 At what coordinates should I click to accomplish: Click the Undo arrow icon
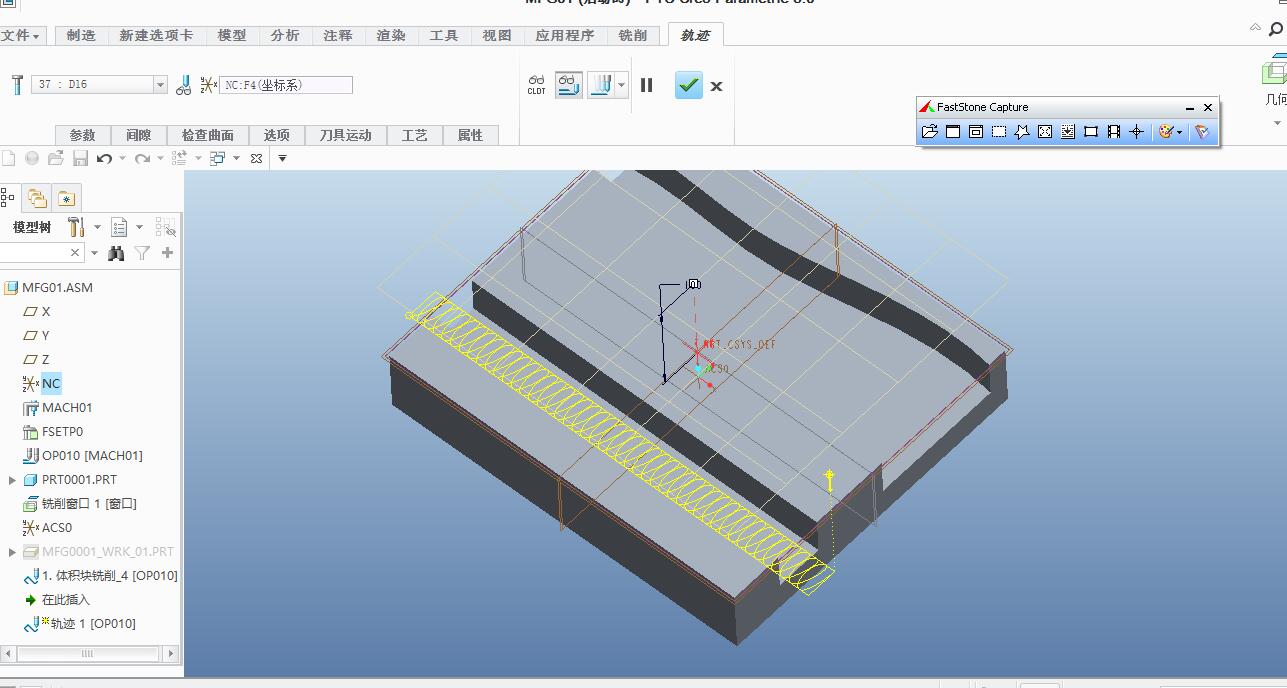pos(104,158)
